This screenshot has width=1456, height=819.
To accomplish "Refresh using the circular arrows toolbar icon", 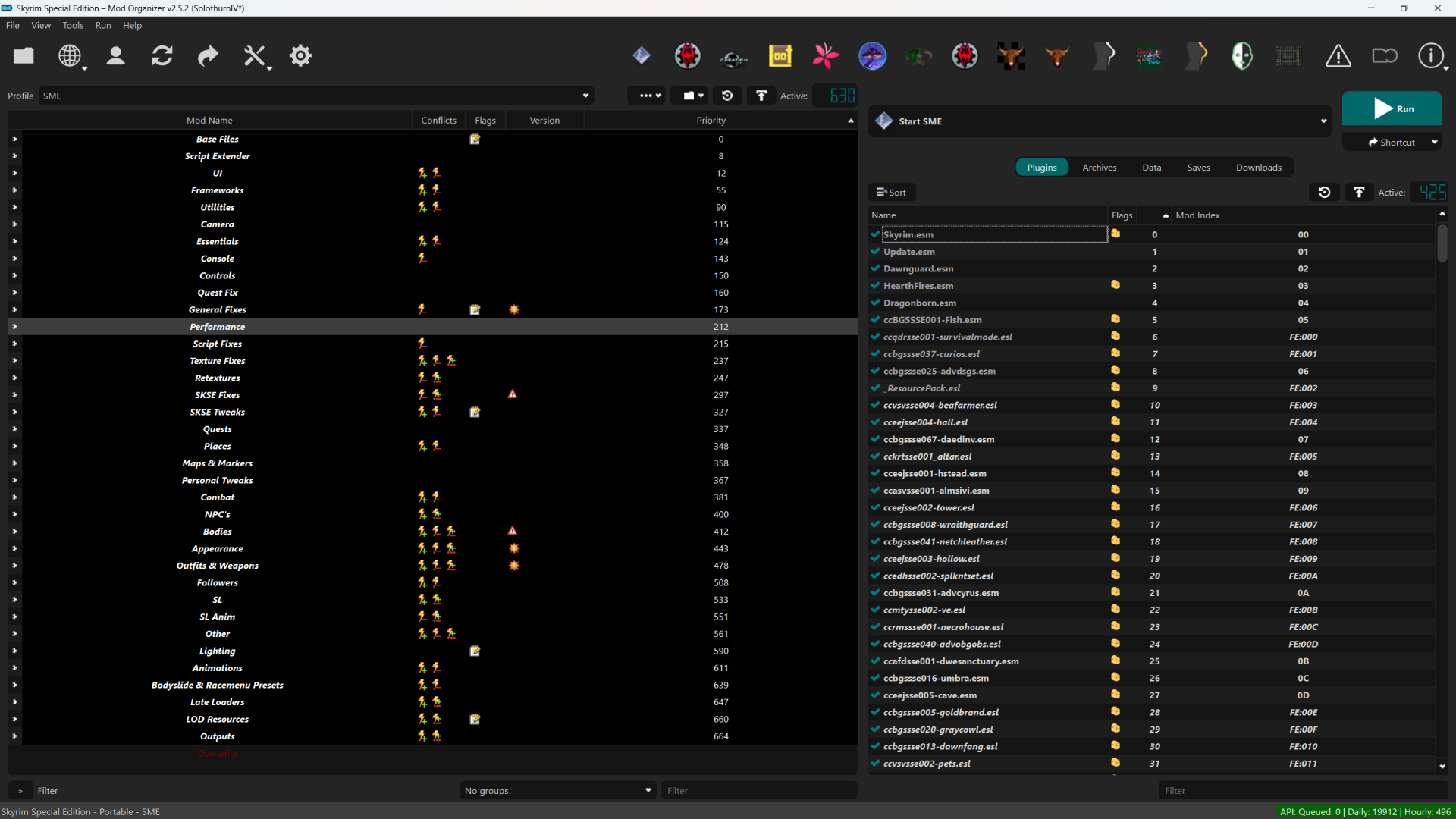I will 162,55.
